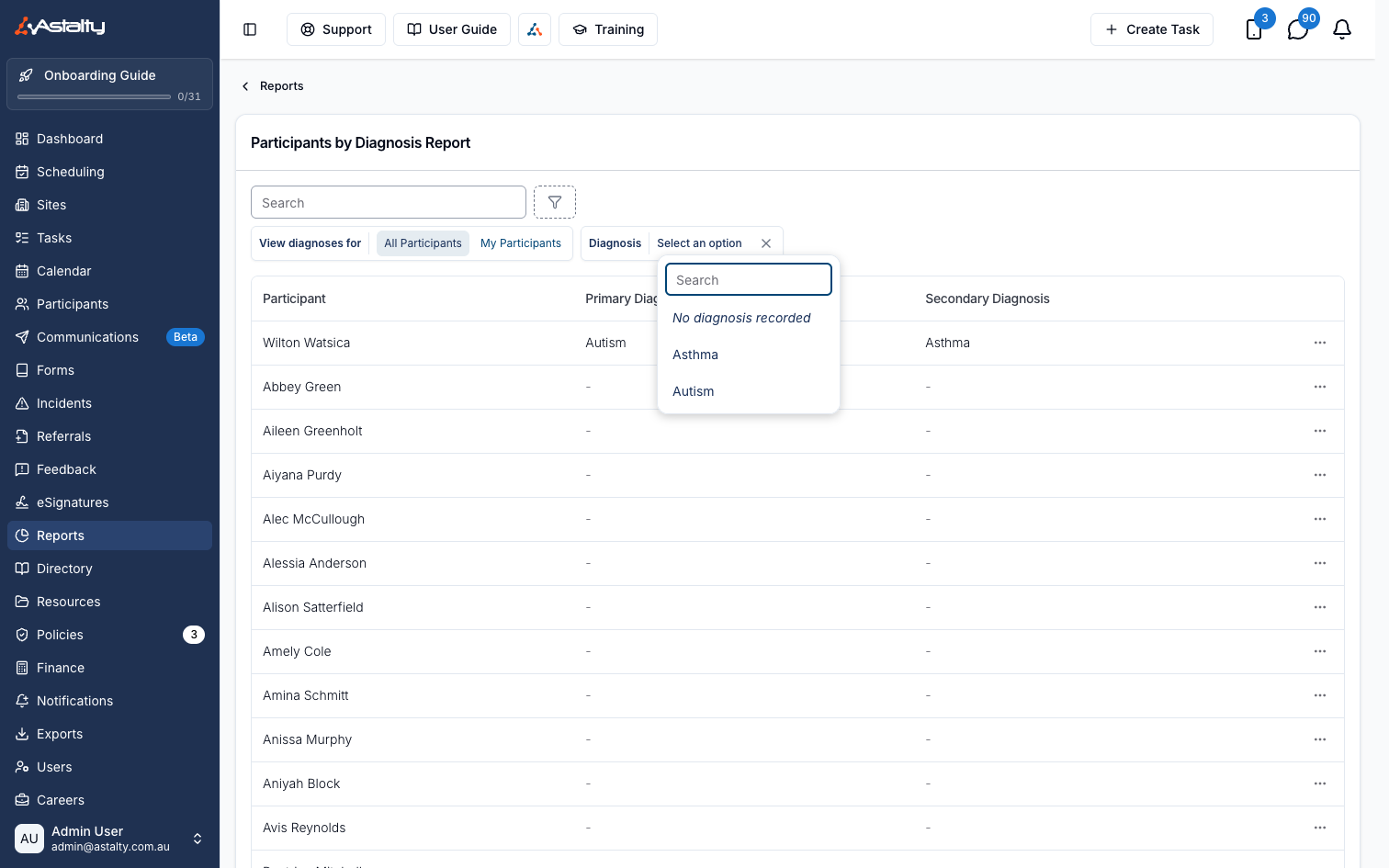Open Calendar in sidebar

[x=109, y=271]
